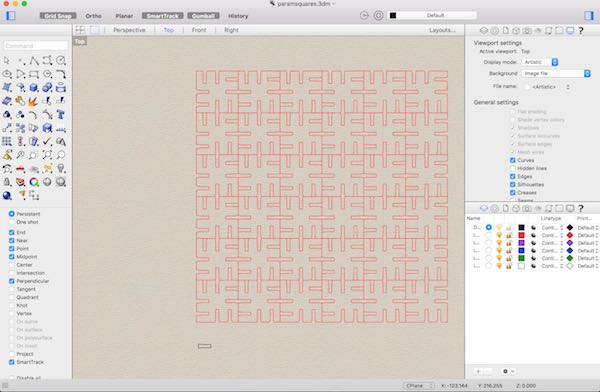
Task: Open the Layouts... menu
Action: pyautogui.click(x=442, y=30)
